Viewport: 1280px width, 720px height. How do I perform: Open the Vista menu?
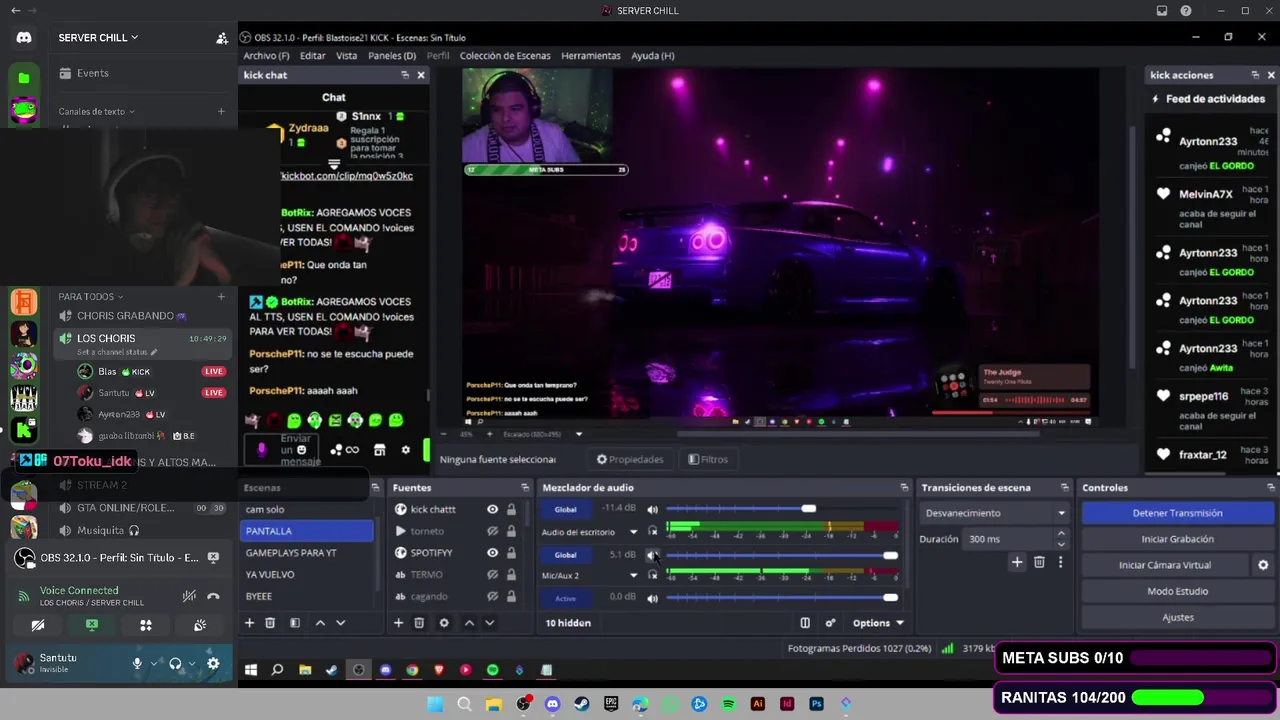(346, 56)
